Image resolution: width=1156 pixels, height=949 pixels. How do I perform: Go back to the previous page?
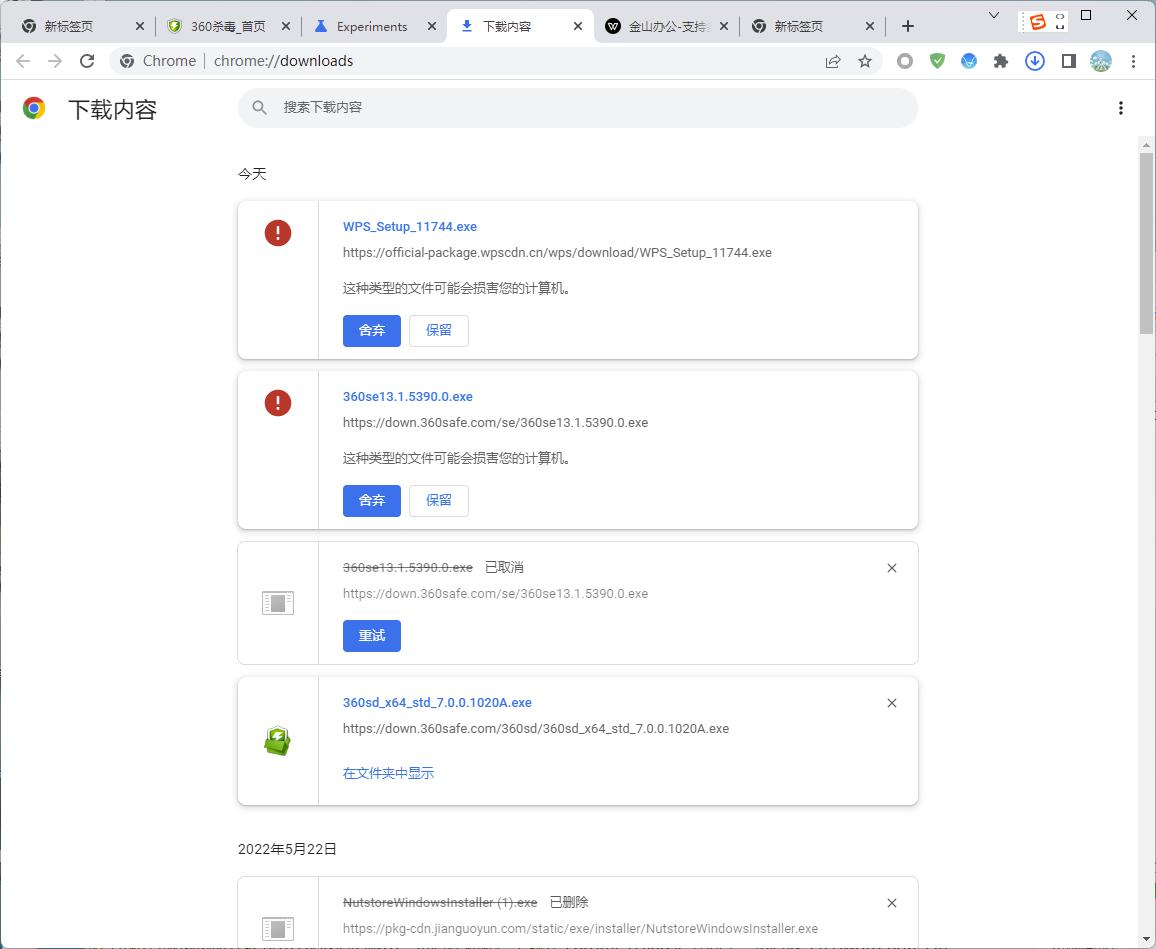pyautogui.click(x=23, y=61)
